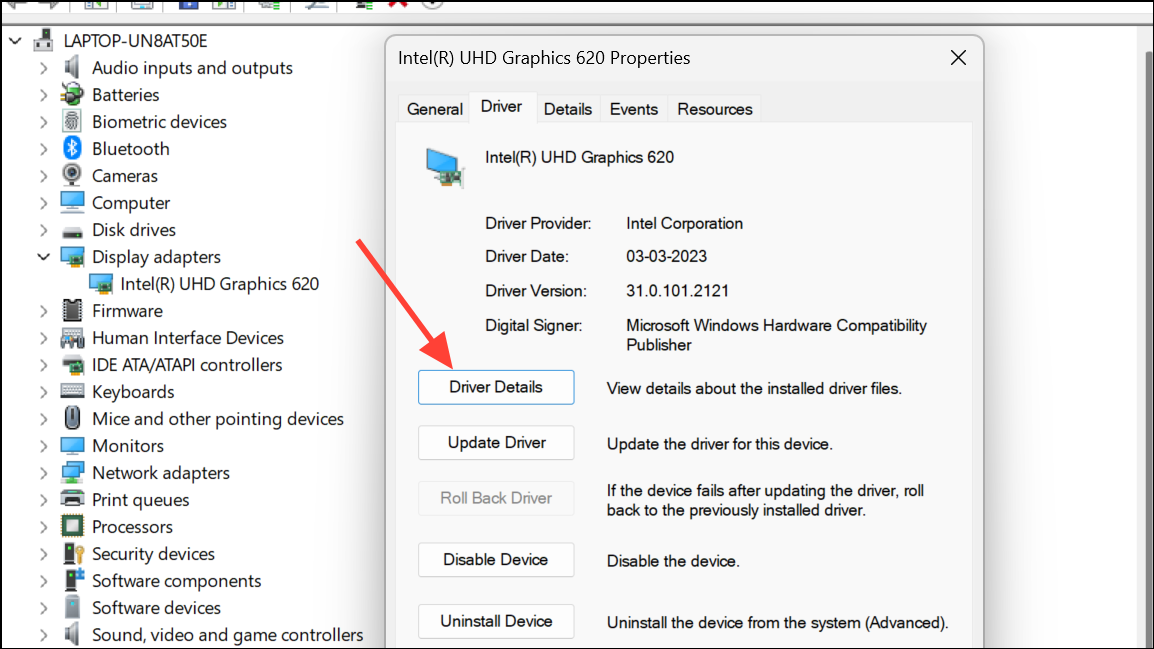Click the Firmware chip icon

[72, 311]
